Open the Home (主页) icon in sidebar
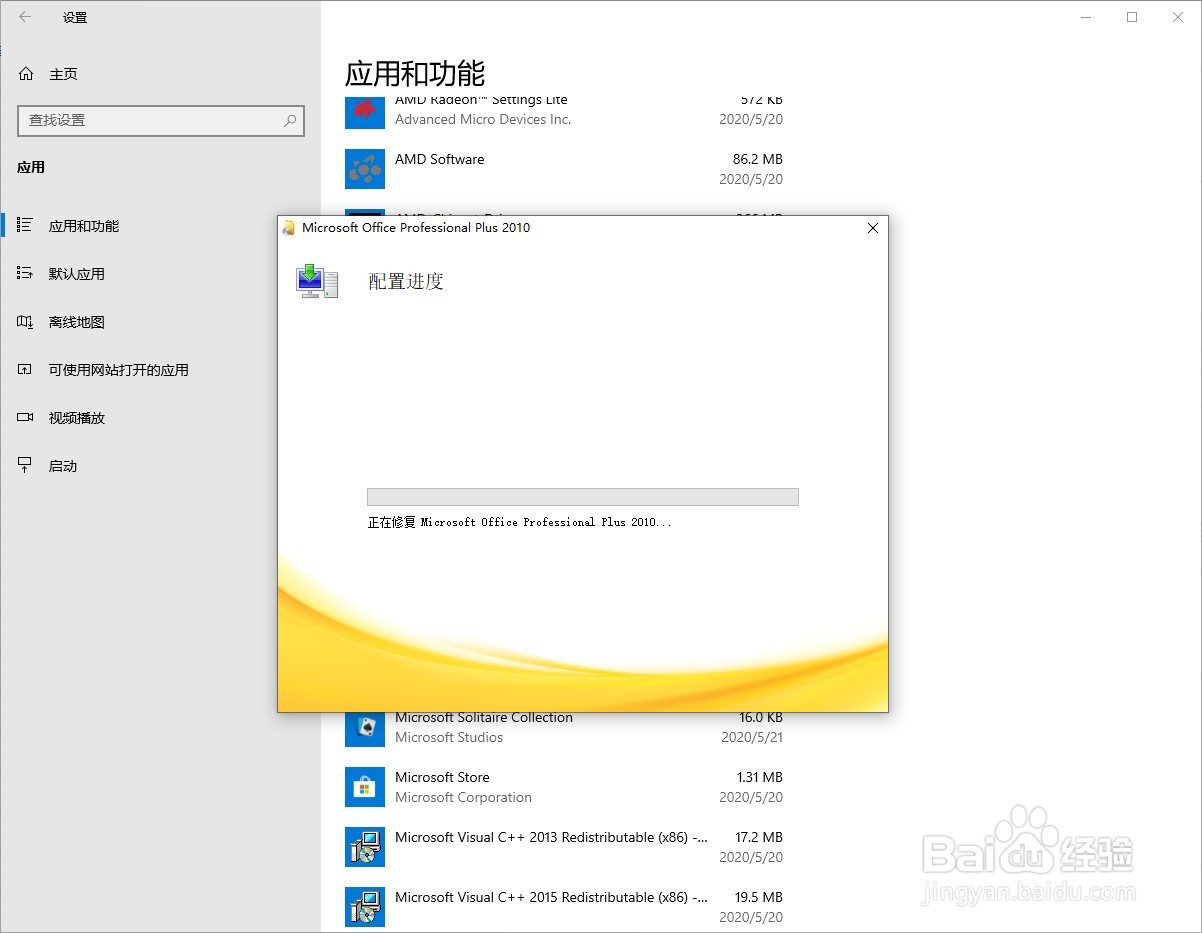Image resolution: width=1202 pixels, height=933 pixels. [x=26, y=74]
